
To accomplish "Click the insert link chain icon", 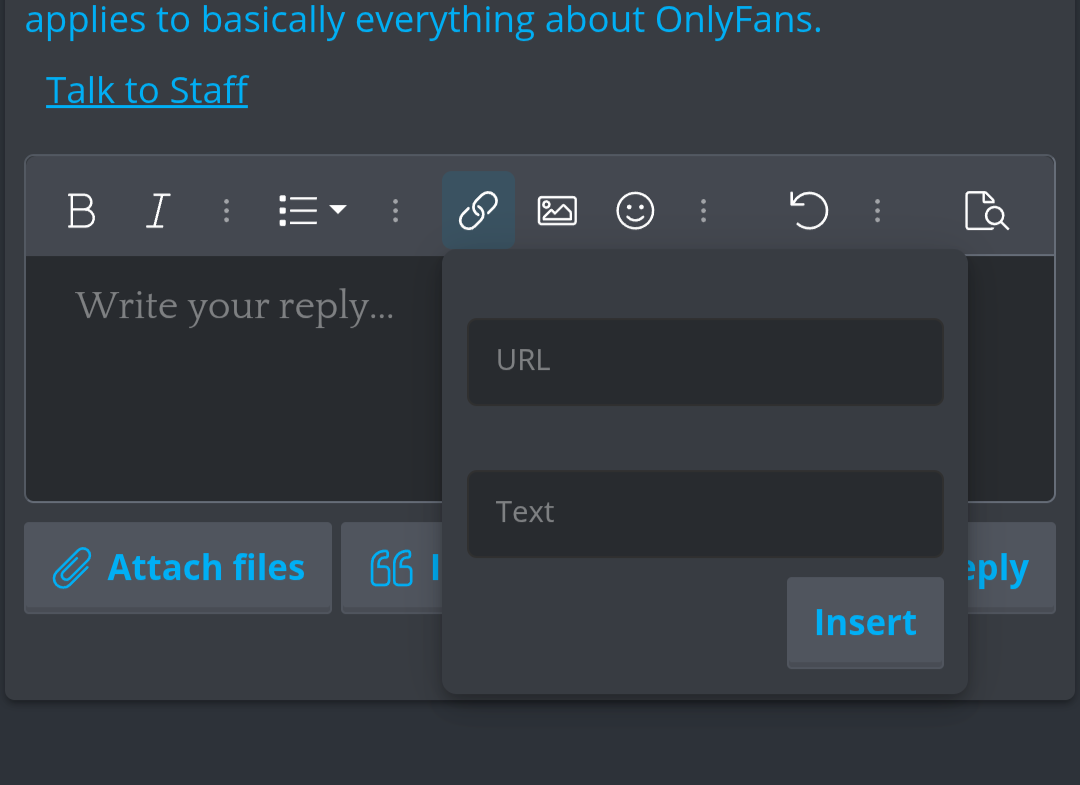I will click(478, 210).
